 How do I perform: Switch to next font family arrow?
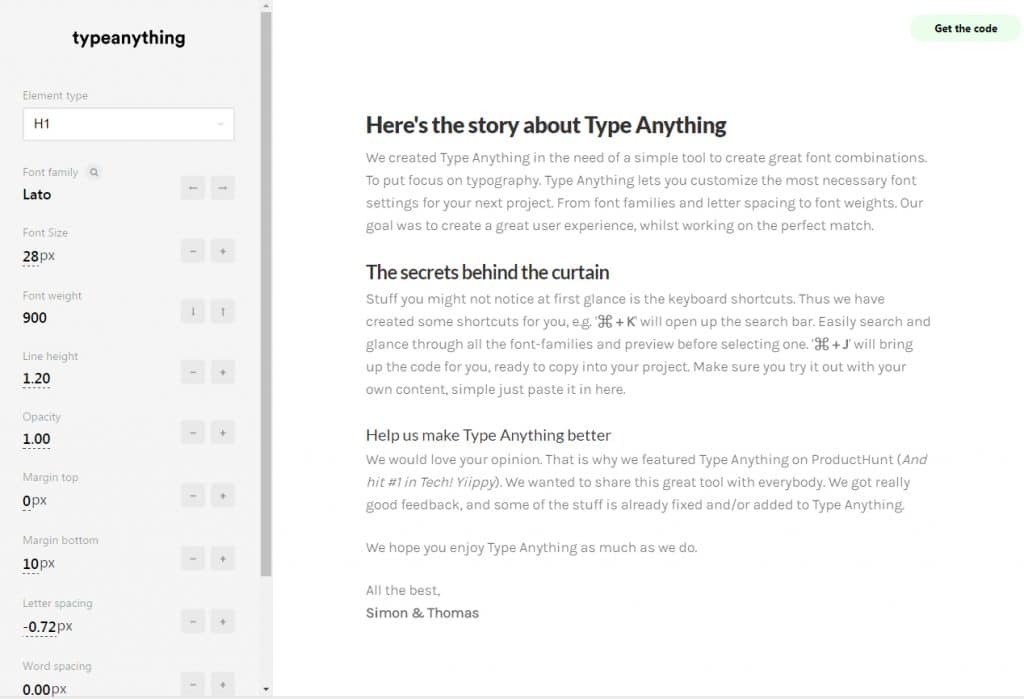pos(223,188)
